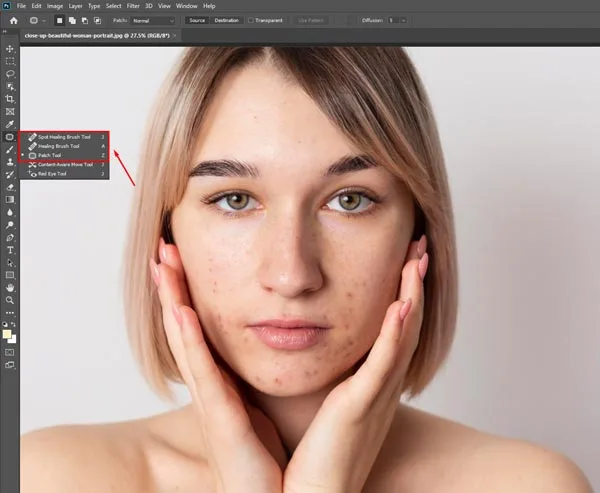Open the Patch Normal mode dropdown
The width and height of the screenshot is (600, 493).
pyautogui.click(x=153, y=21)
